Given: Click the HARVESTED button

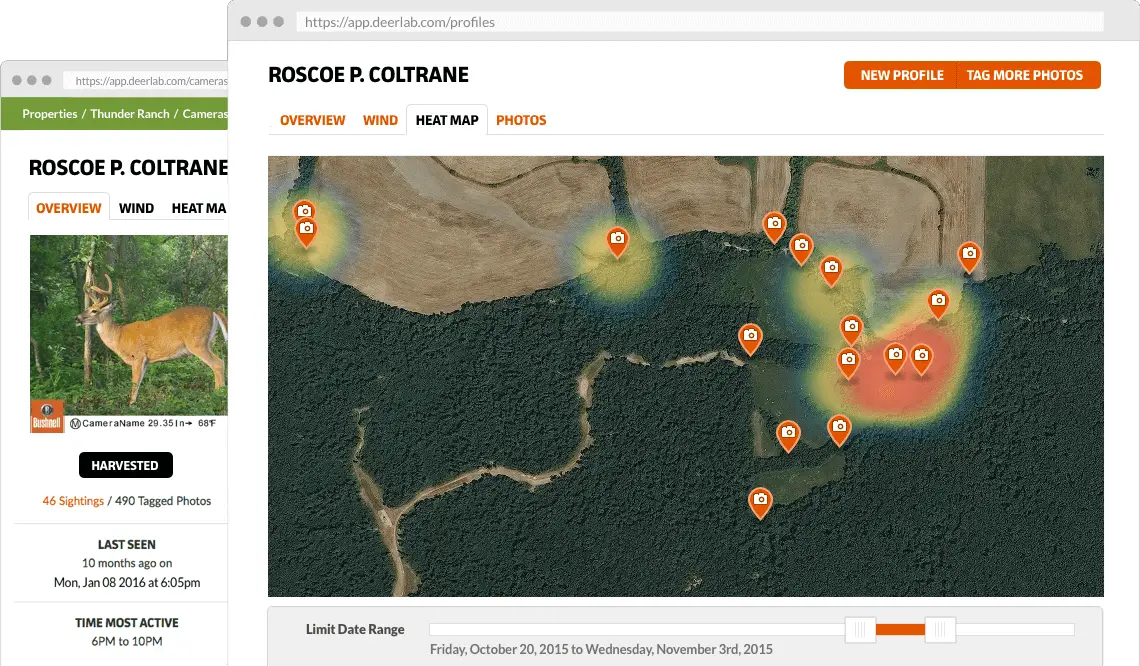Looking at the screenshot, I should (x=125, y=464).
